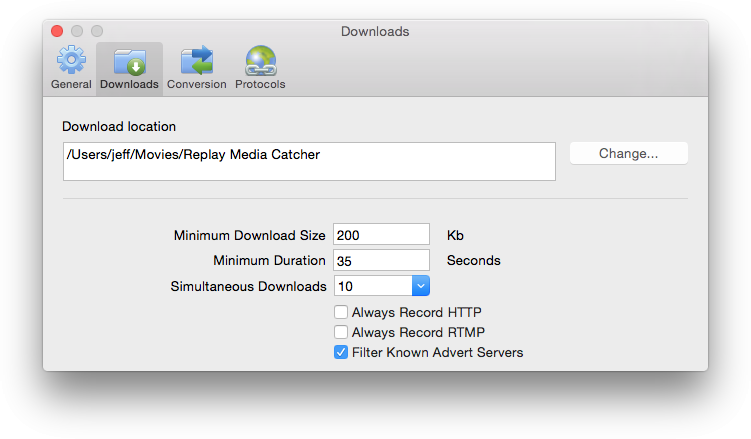Click the 'Simultaneous Downloads' label
The image size is (751, 439).
click(x=249, y=286)
